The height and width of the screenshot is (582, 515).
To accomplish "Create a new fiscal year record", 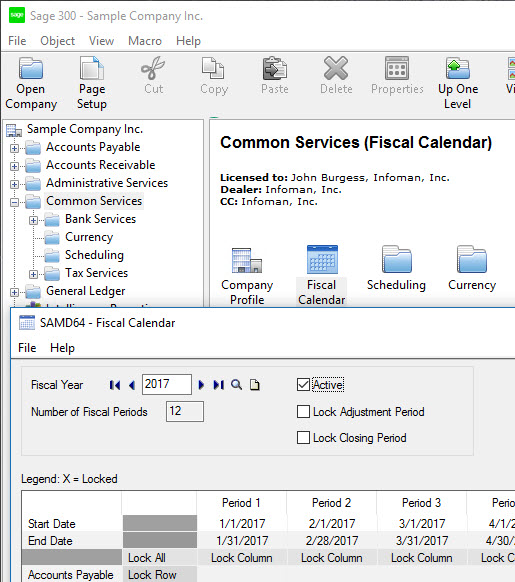I will [255, 385].
